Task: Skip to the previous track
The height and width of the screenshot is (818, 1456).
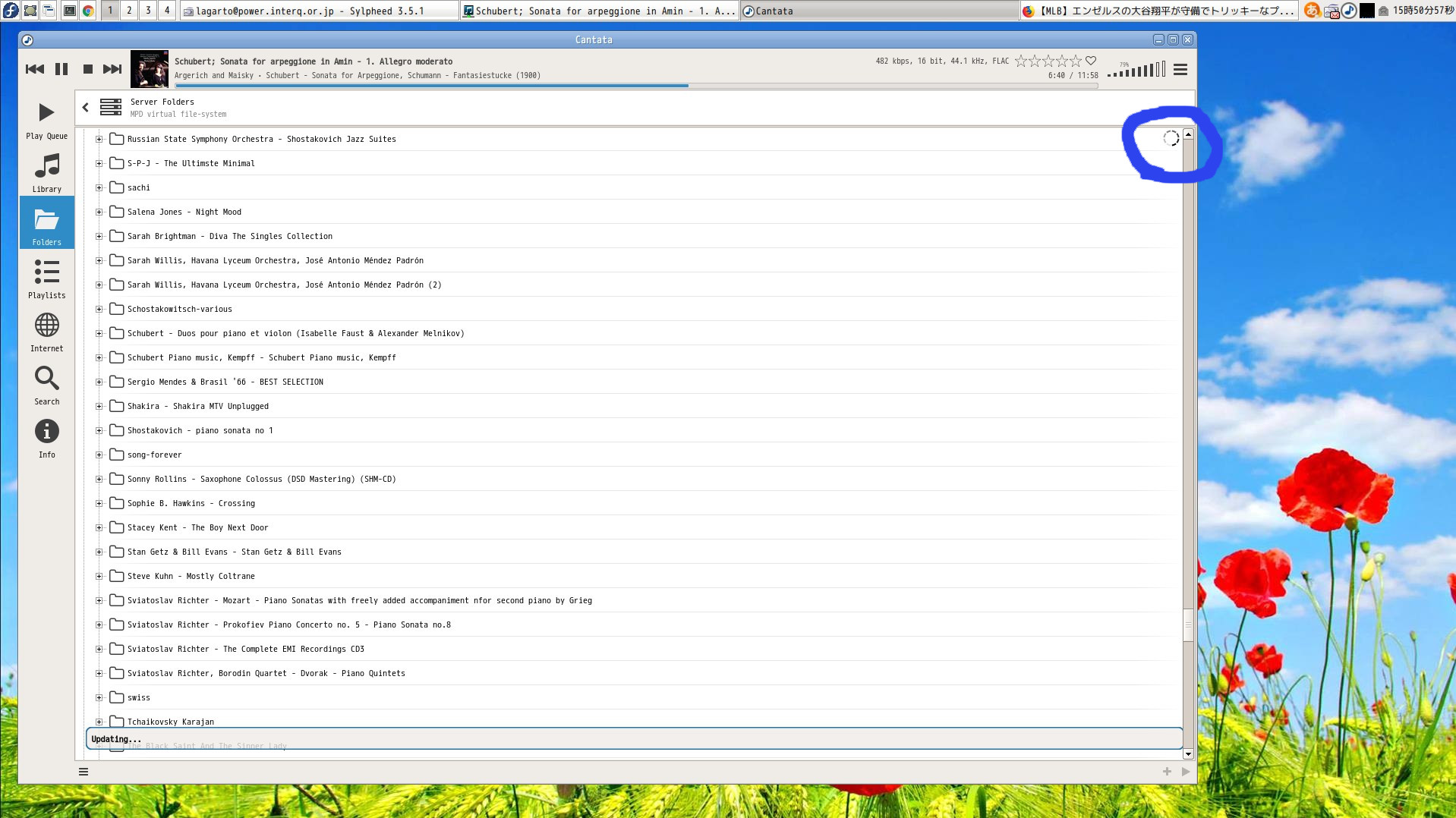Action: click(x=35, y=69)
